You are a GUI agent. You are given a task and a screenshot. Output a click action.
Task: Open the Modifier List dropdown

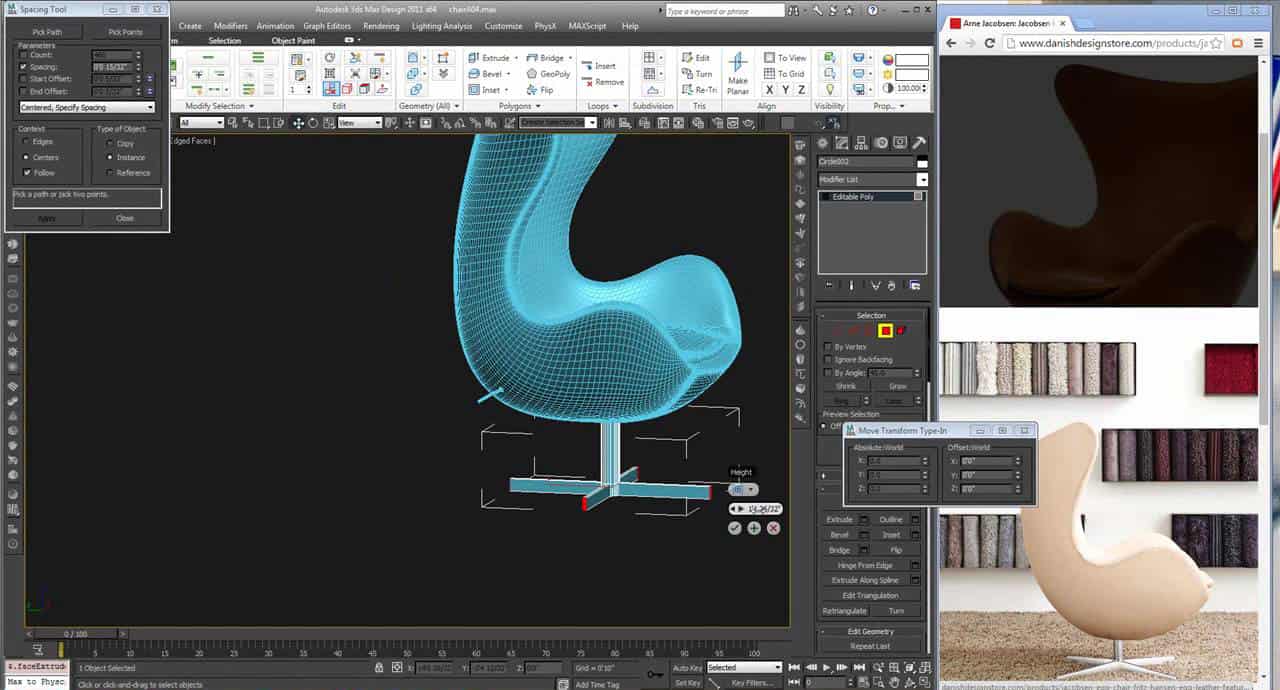point(873,179)
